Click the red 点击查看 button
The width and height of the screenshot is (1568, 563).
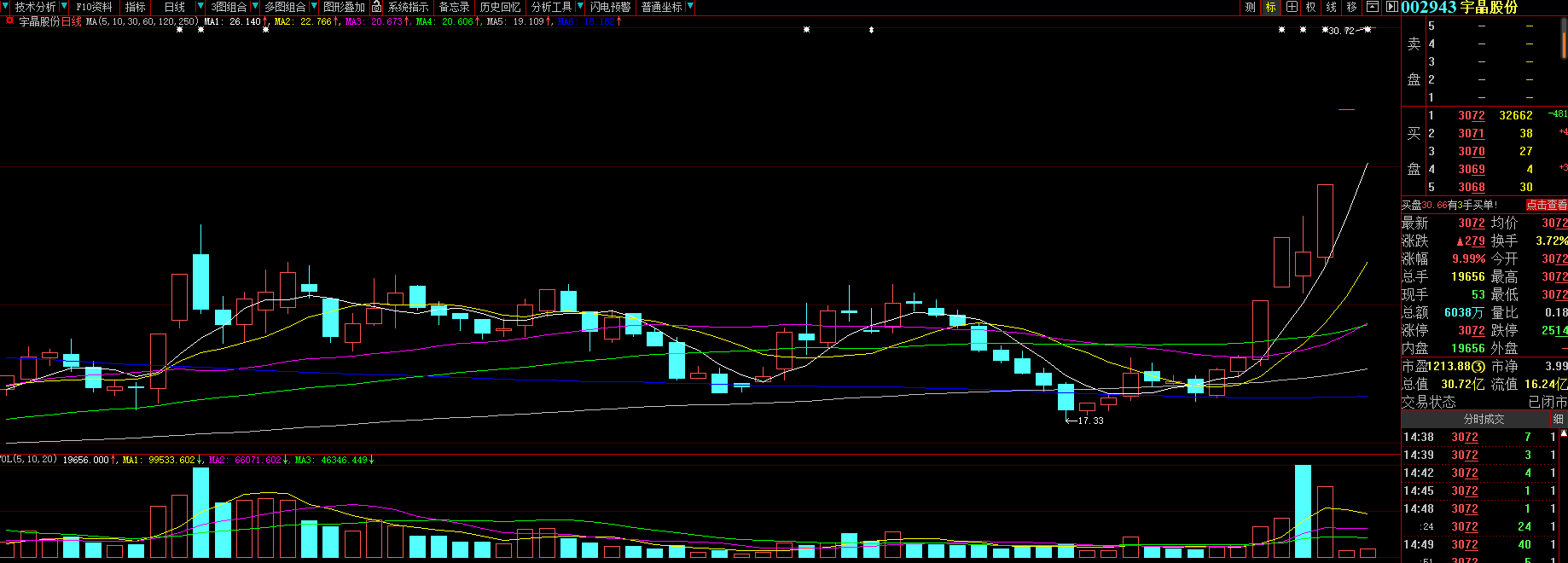pos(1546,205)
